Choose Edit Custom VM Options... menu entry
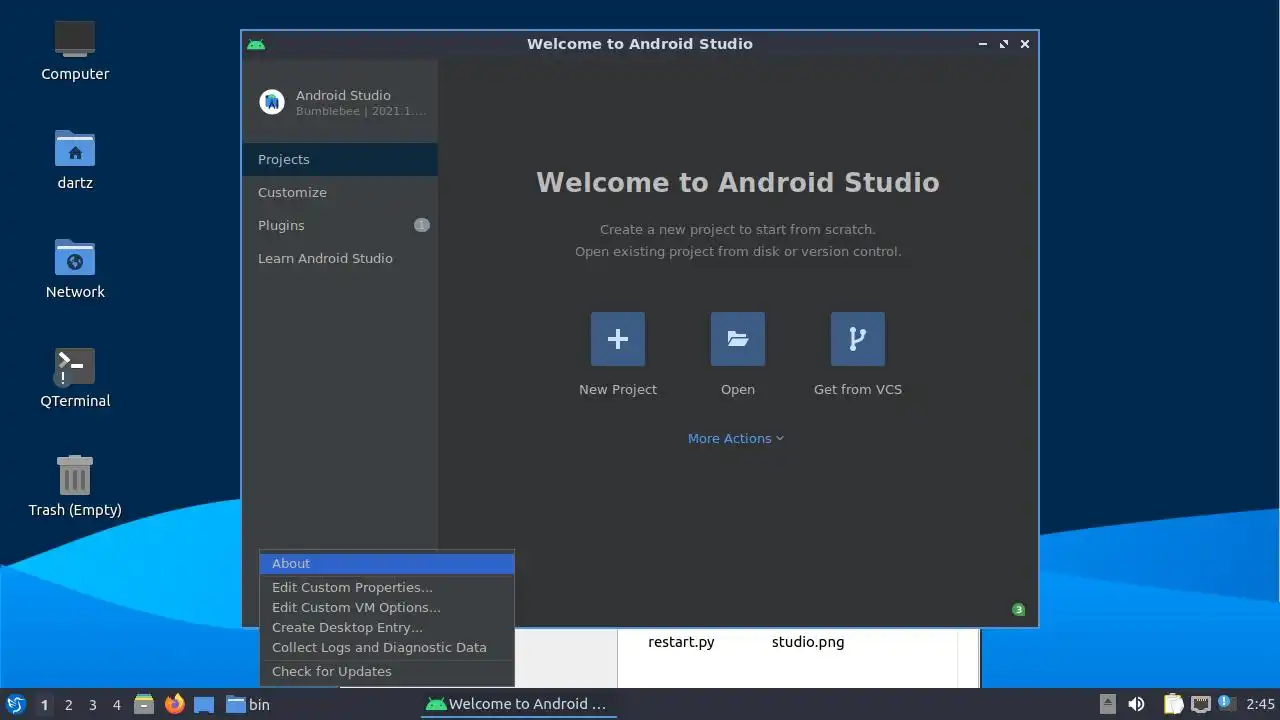This screenshot has width=1280, height=720. pyautogui.click(x=387, y=607)
